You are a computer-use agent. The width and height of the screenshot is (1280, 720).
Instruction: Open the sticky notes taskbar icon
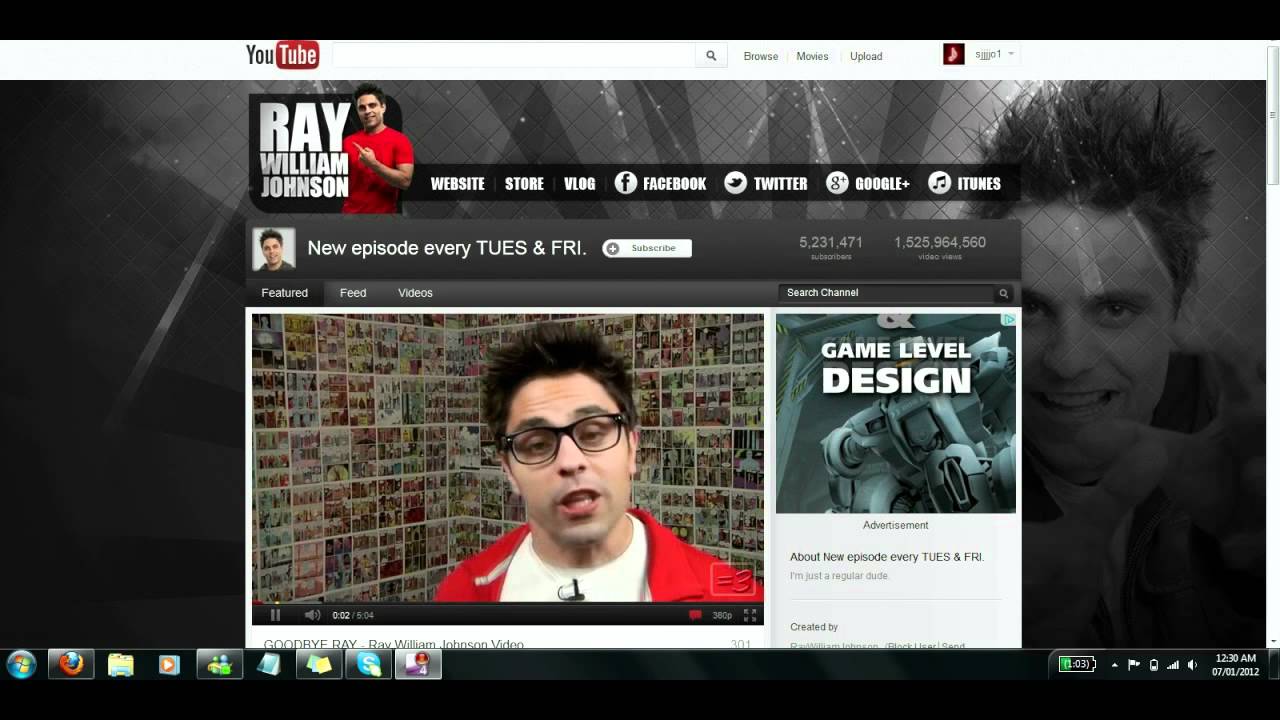click(319, 664)
